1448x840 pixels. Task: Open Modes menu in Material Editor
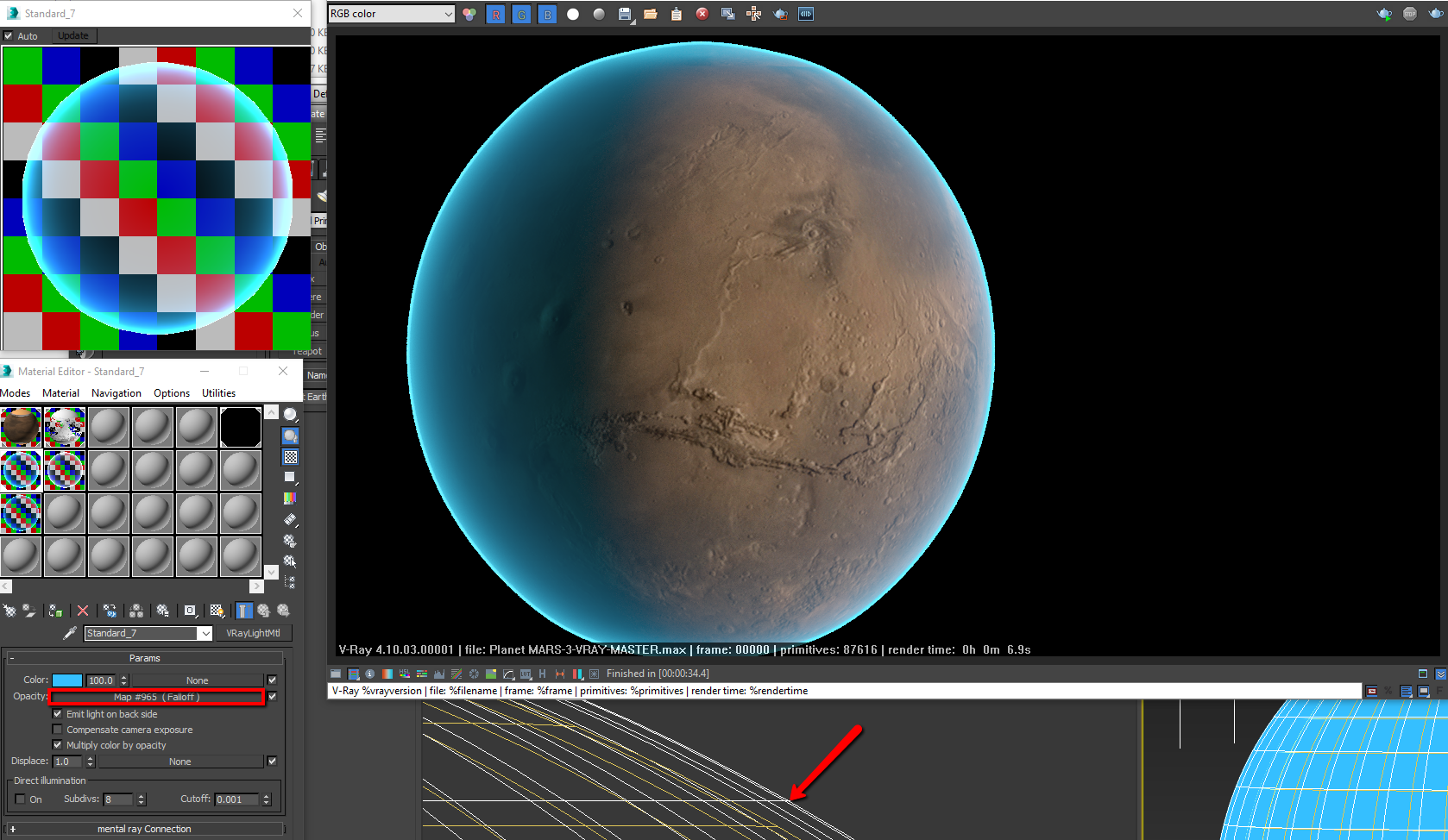coord(16,393)
